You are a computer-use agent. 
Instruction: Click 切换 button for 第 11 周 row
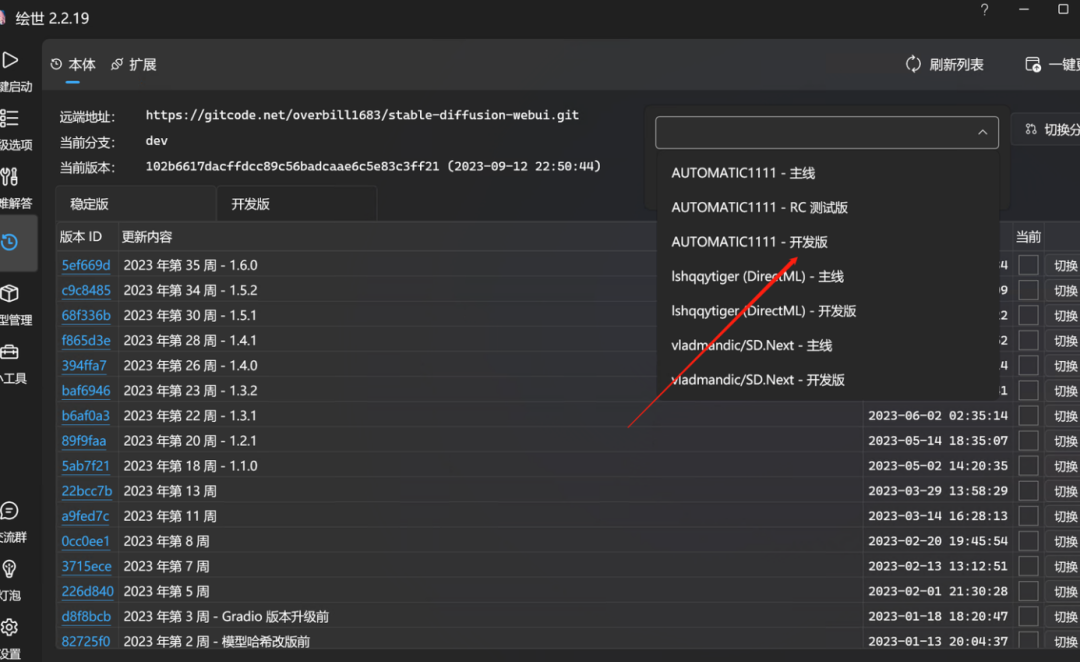(1064, 516)
